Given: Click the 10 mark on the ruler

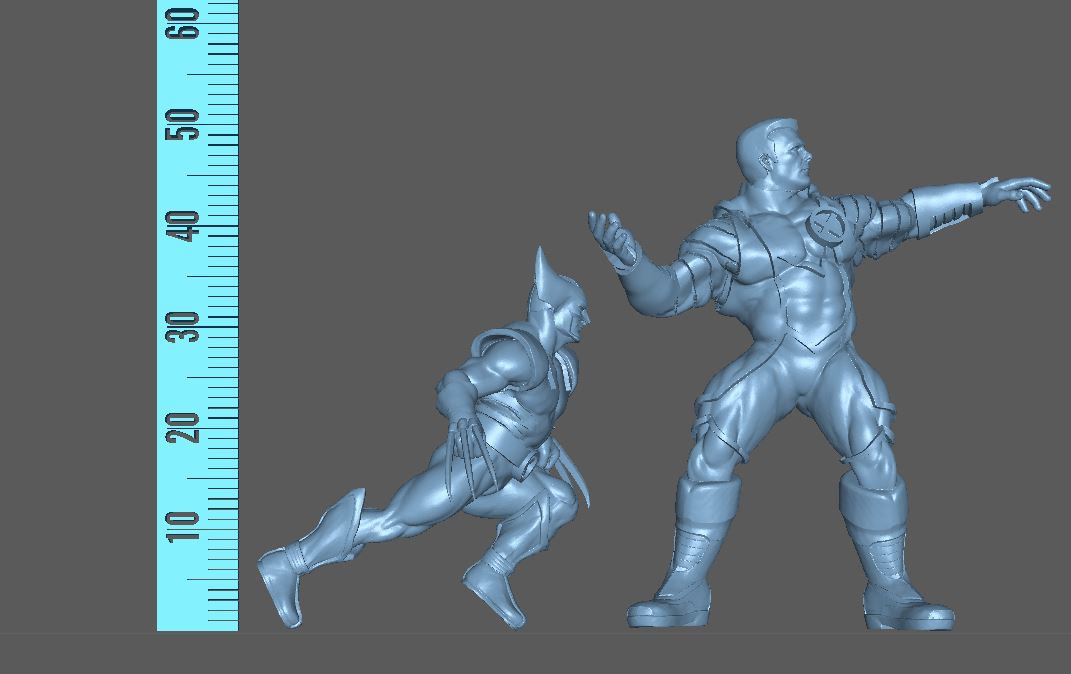Looking at the screenshot, I should [x=185, y=525].
